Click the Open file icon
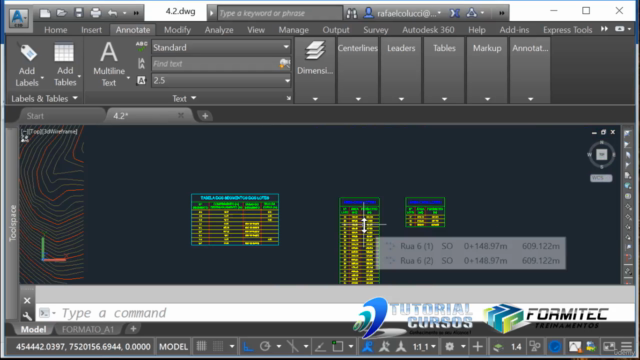The width and height of the screenshot is (640, 360). tap(62, 13)
